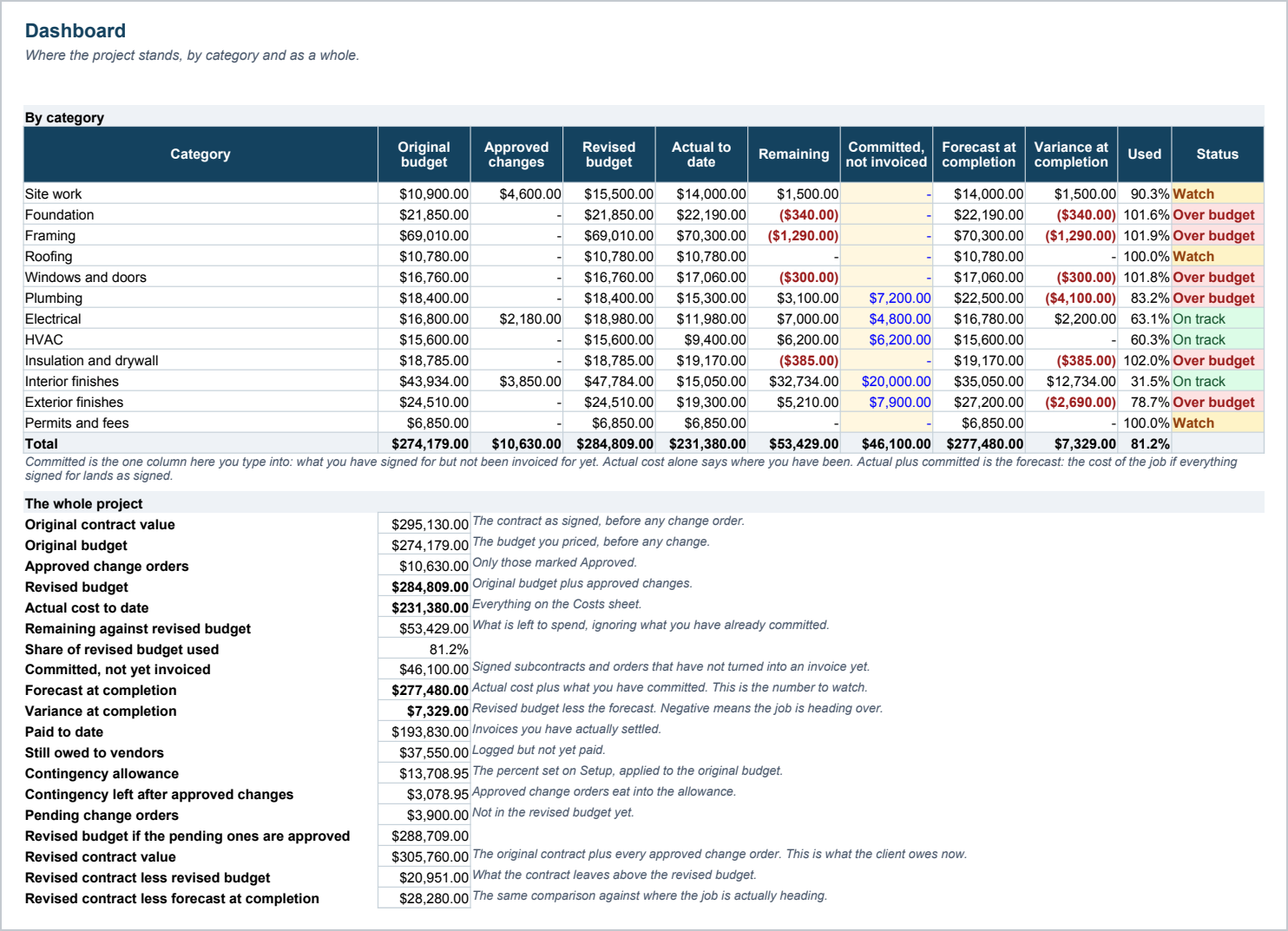1288x931 pixels.
Task: Click Electrical's approved changes $2,180.00
Action: tap(516, 318)
